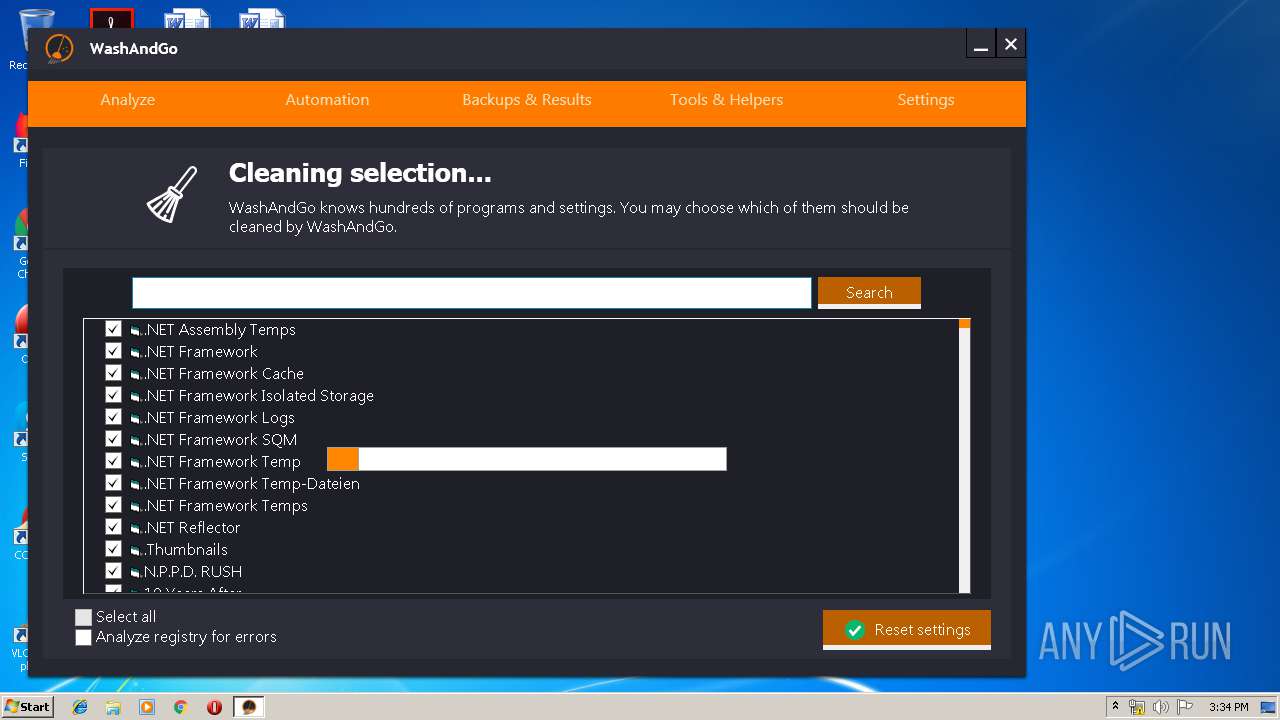Uncheck .NET Framework Logs
Screen dimensions: 1280x720
click(x=113, y=417)
